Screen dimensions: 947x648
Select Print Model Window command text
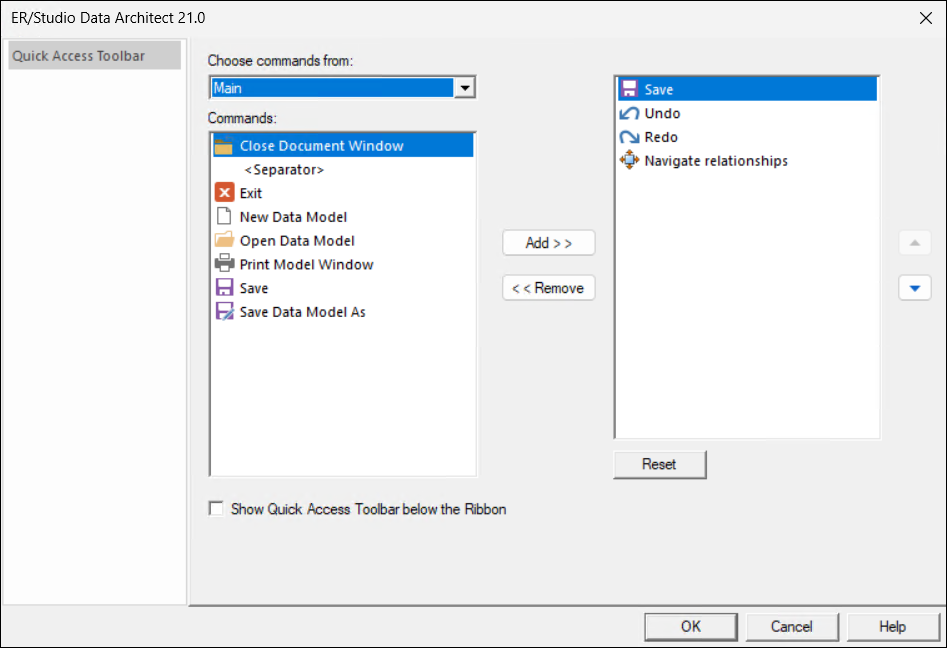pos(306,264)
